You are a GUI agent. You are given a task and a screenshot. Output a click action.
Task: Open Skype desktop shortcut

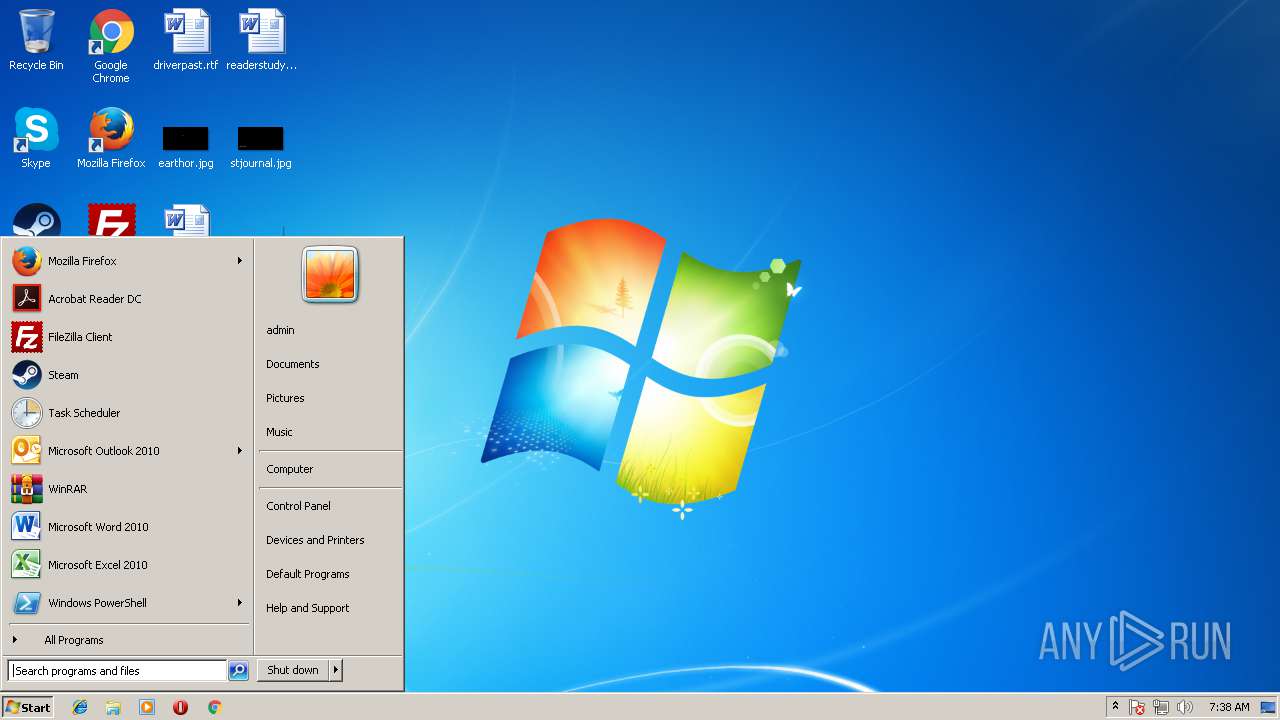click(x=36, y=138)
